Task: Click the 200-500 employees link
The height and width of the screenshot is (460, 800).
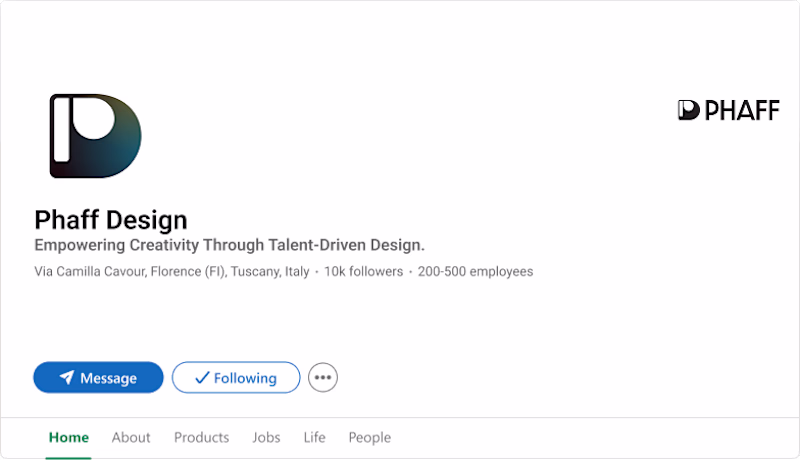Action: pos(475,271)
